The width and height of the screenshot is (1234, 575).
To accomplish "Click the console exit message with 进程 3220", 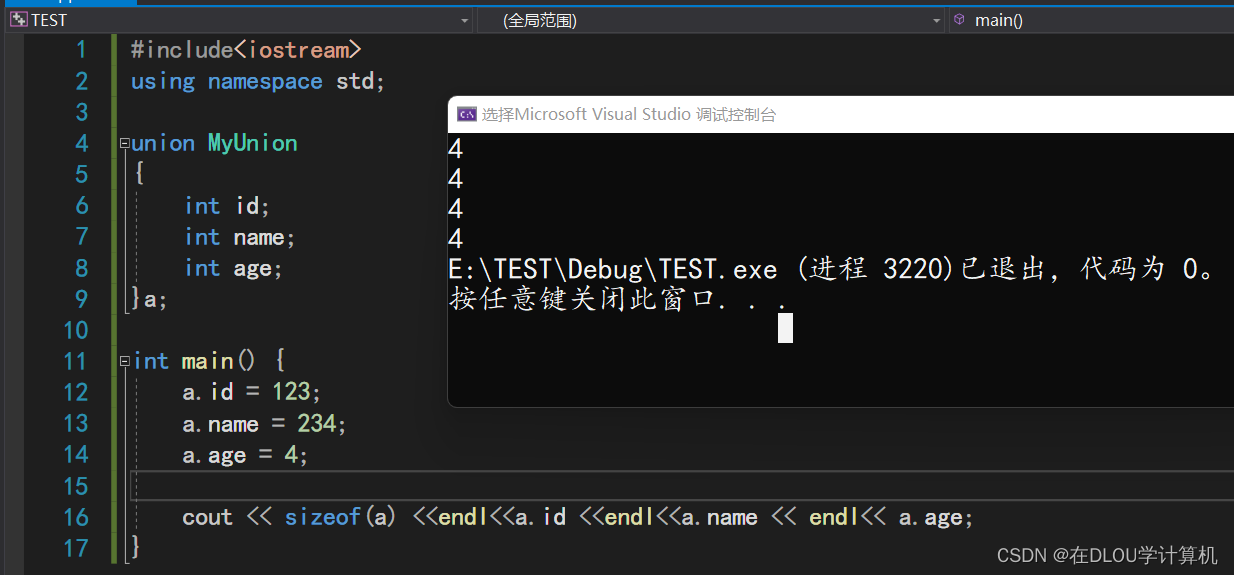I will click(x=833, y=269).
